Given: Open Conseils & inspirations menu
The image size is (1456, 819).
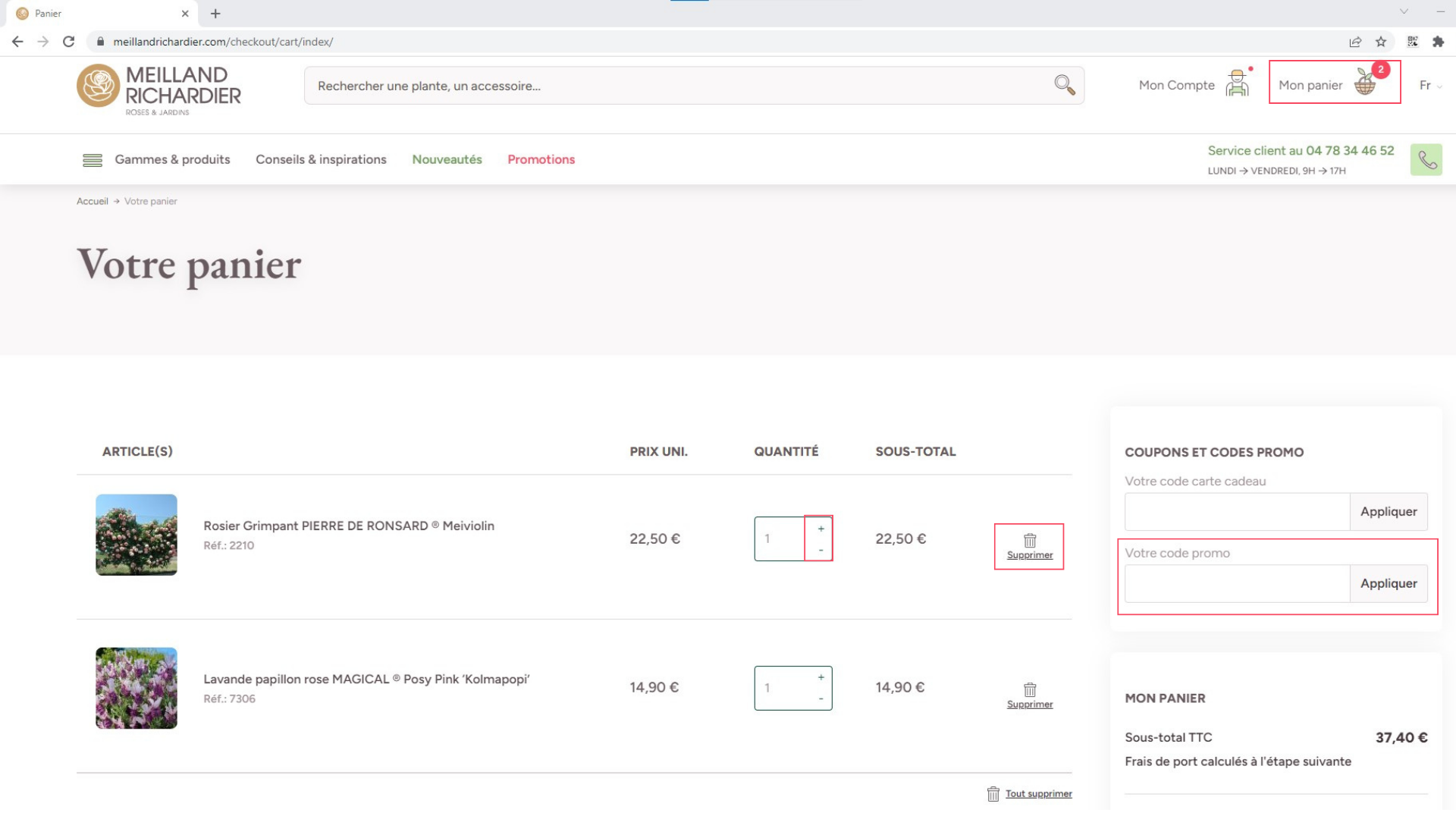Looking at the screenshot, I should tap(321, 160).
